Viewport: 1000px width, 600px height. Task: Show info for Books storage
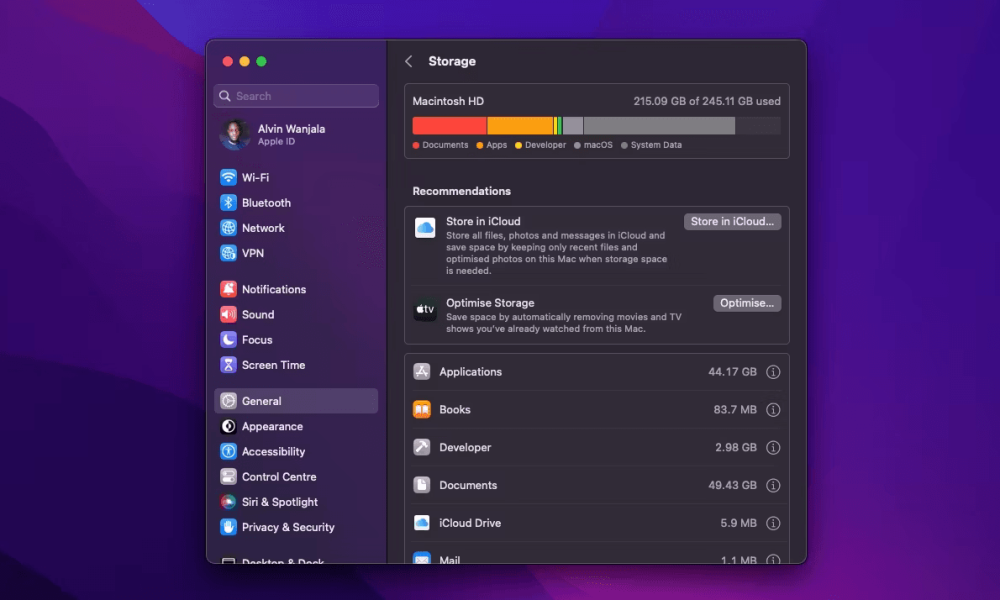click(x=773, y=409)
